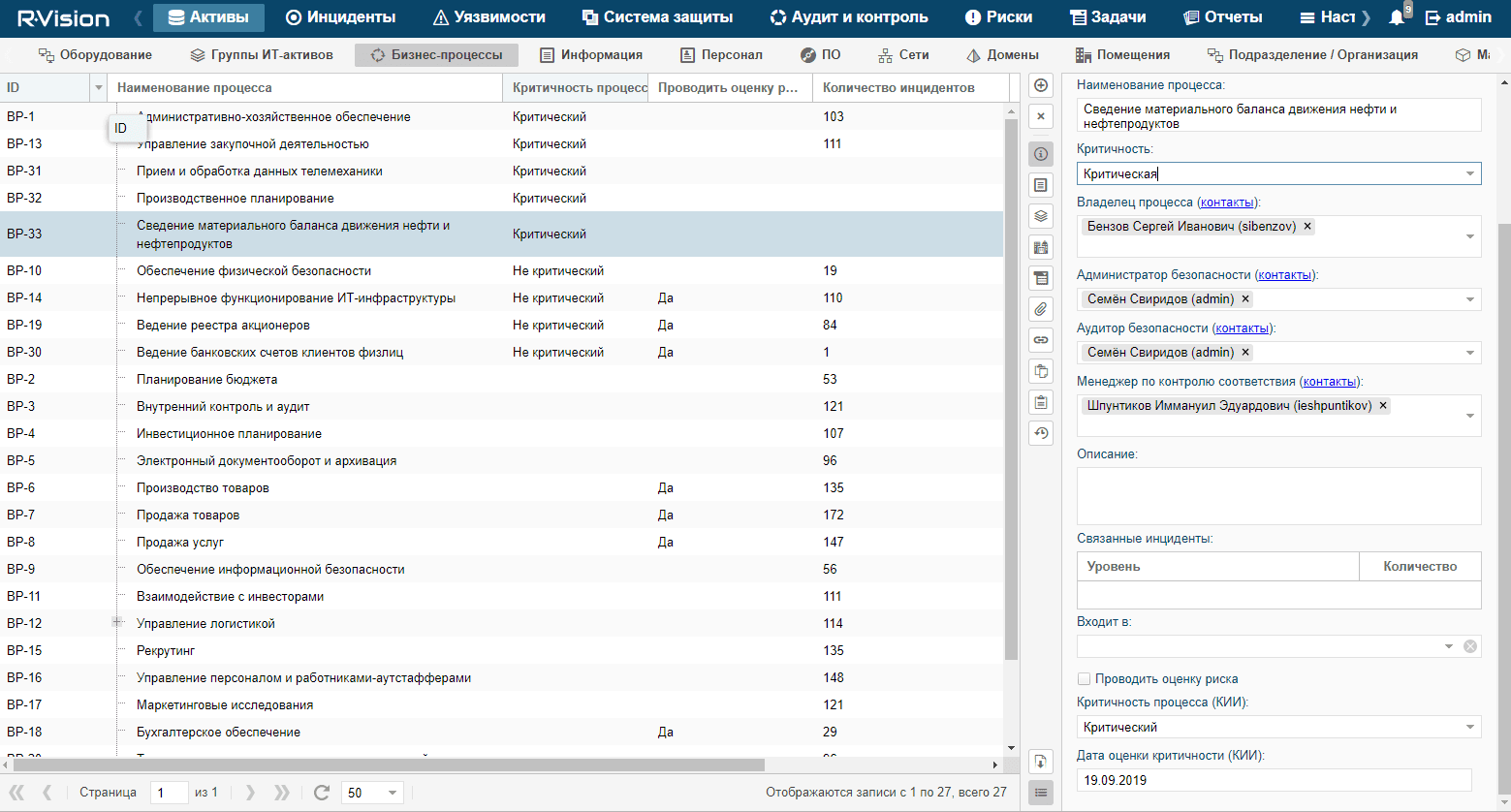The height and width of the screenshot is (812, 1511).
Task: Open the paperclip attachments icon
Action: pos(1041,309)
